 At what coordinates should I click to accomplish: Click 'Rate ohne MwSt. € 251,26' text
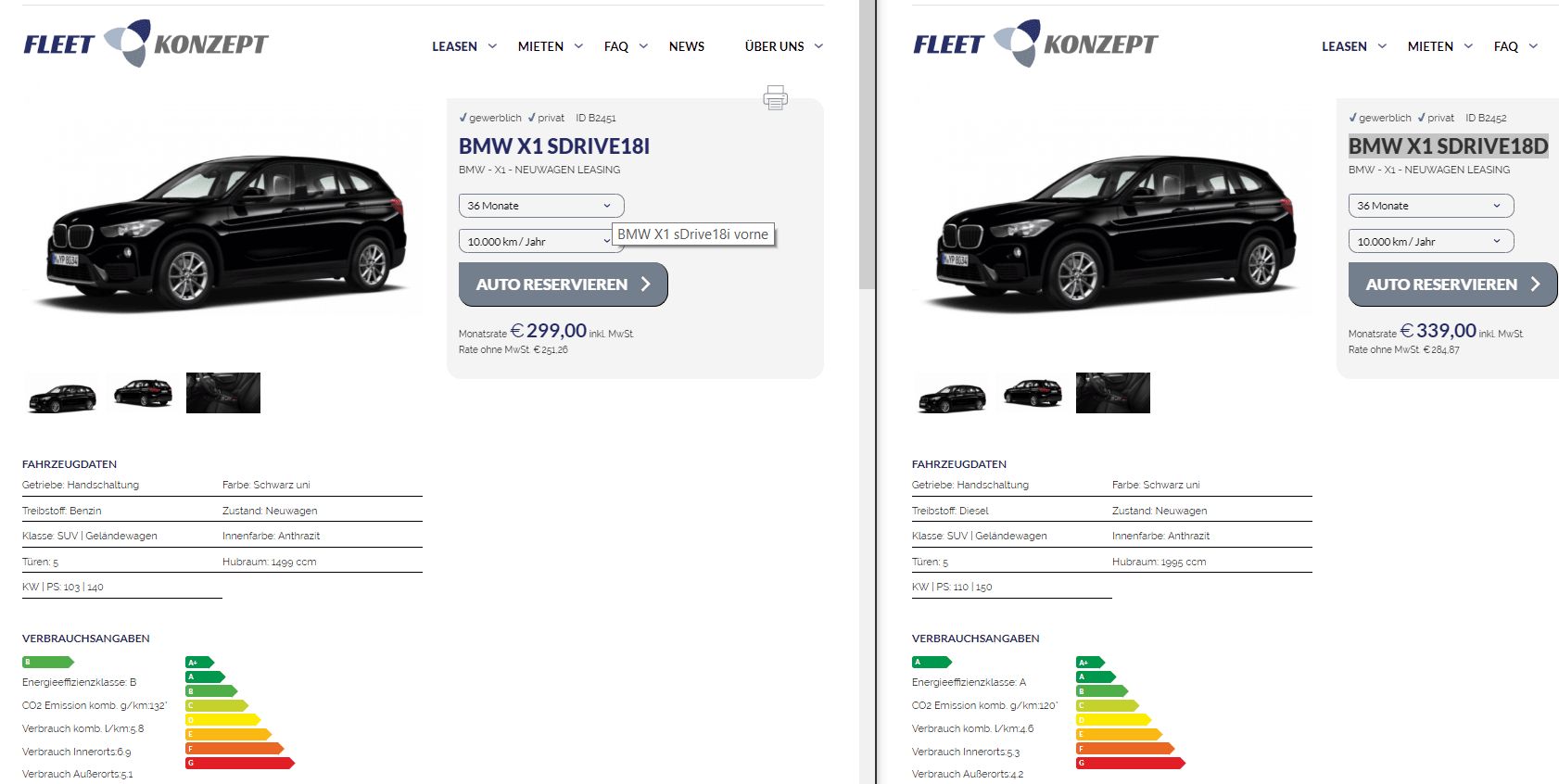(x=513, y=349)
